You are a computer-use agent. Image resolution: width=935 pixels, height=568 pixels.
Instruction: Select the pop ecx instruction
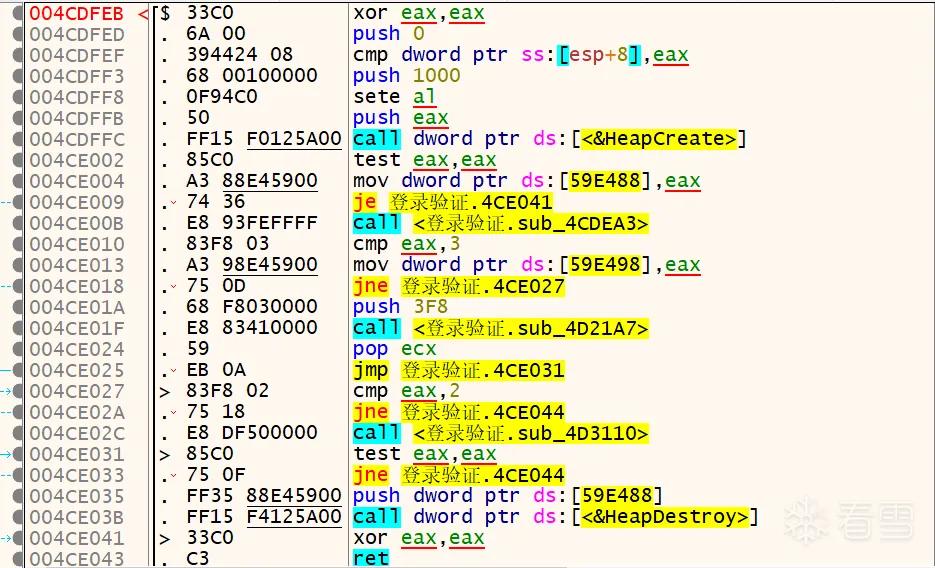(x=394, y=349)
